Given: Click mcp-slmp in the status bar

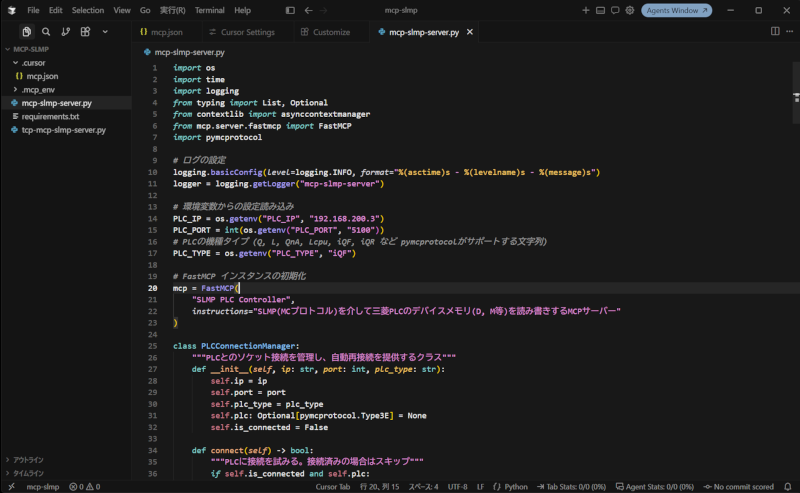Looking at the screenshot, I should coord(42,487).
